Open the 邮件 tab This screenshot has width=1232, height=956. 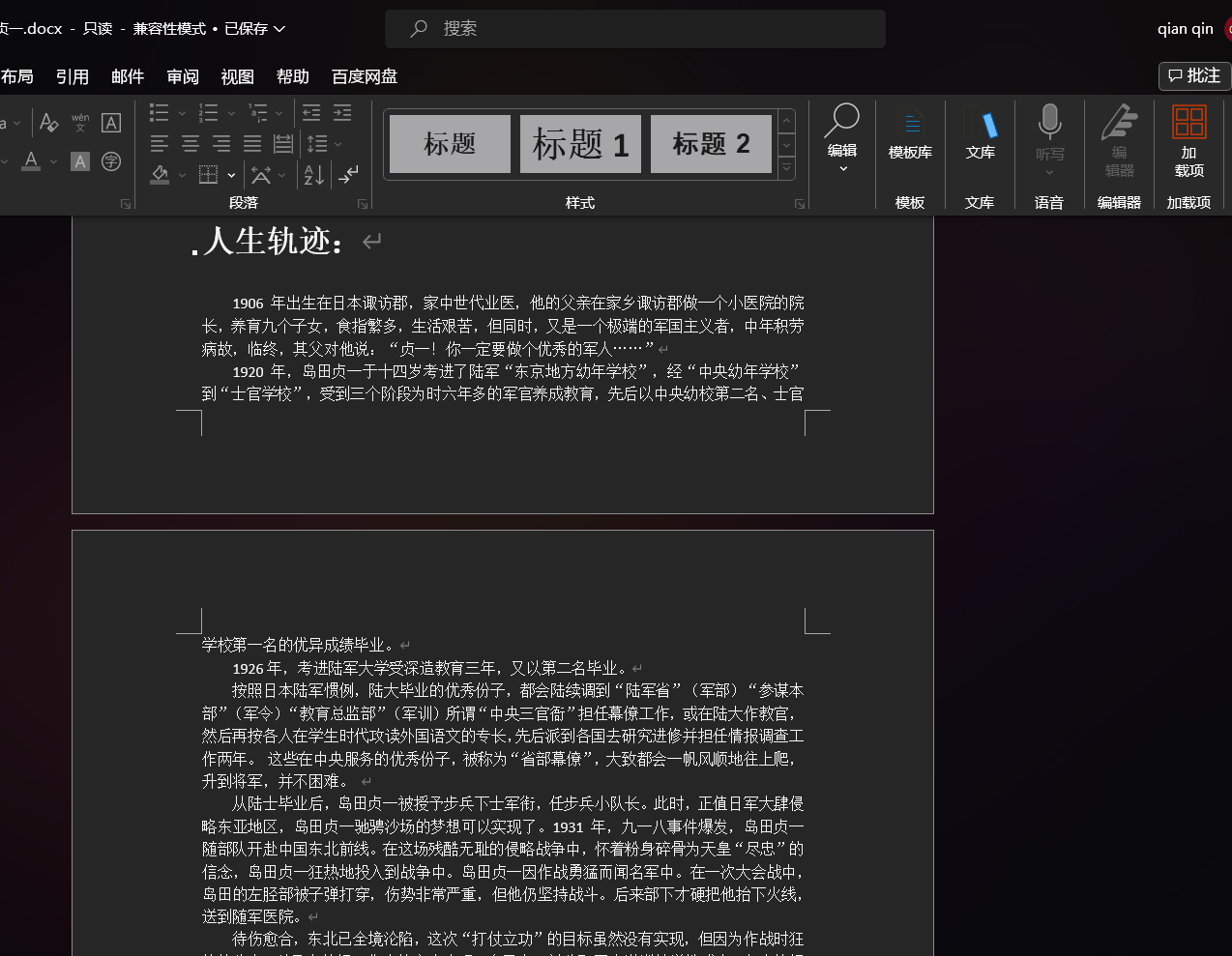coord(128,76)
